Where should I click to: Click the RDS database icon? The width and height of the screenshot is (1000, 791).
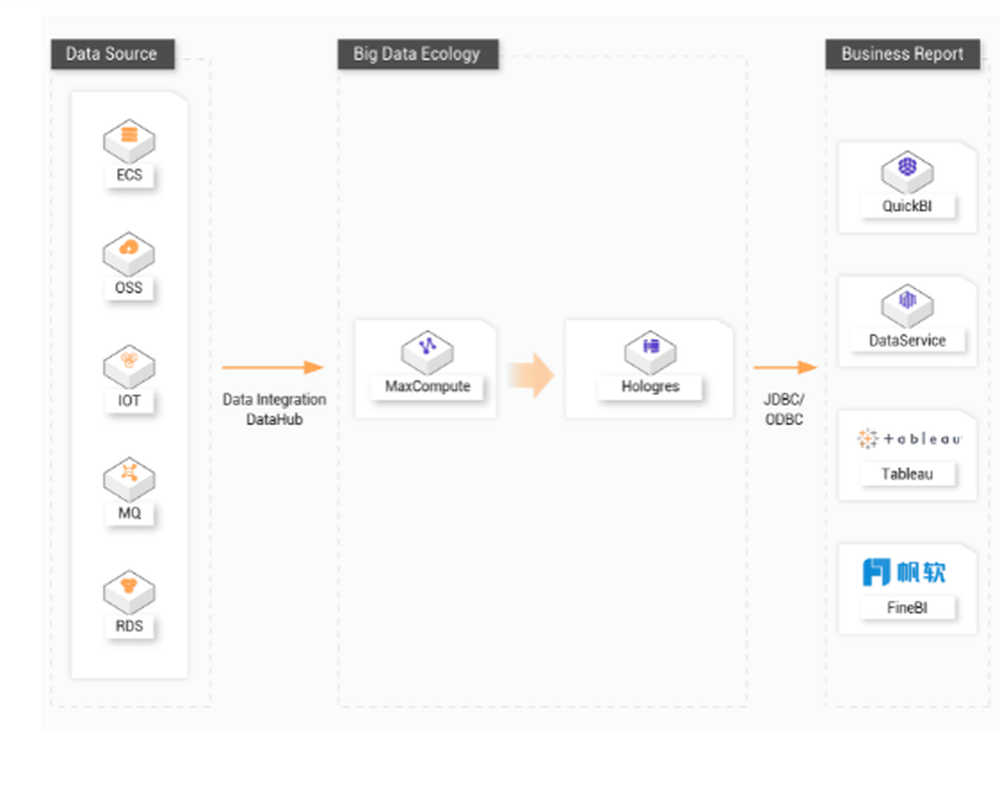129,589
